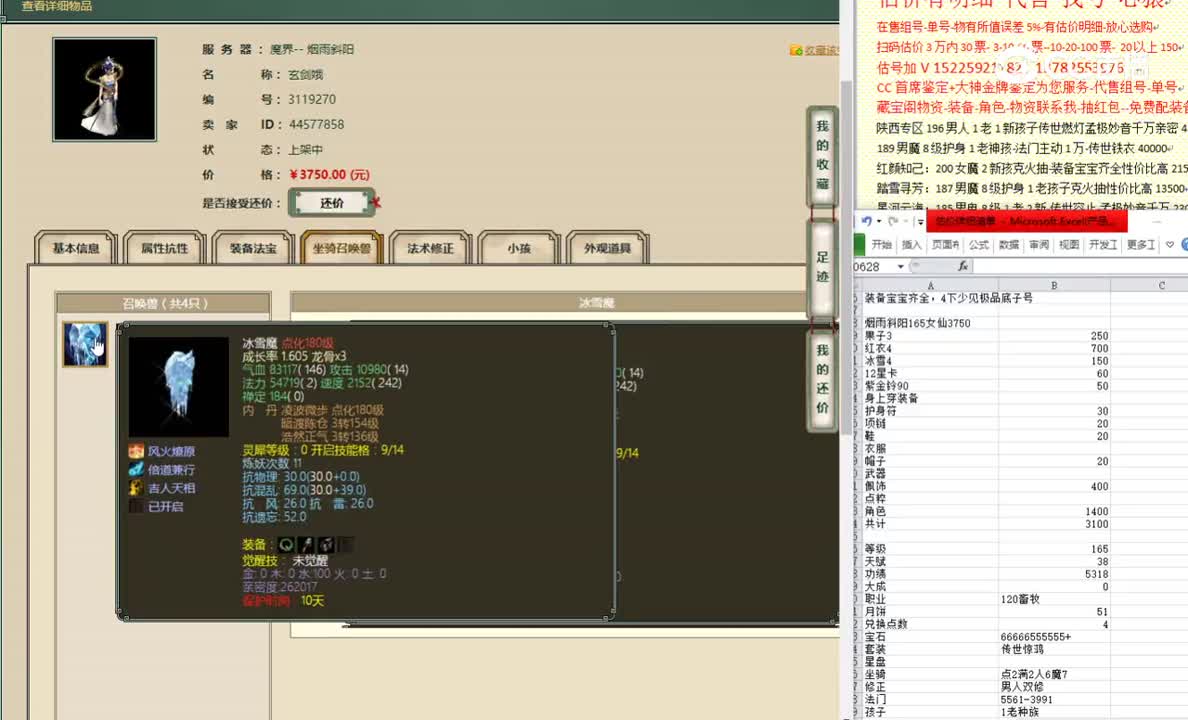This screenshot has width=1188, height=720.
Task: Click the Excel cell labeled 果子3
Action: tap(930, 336)
